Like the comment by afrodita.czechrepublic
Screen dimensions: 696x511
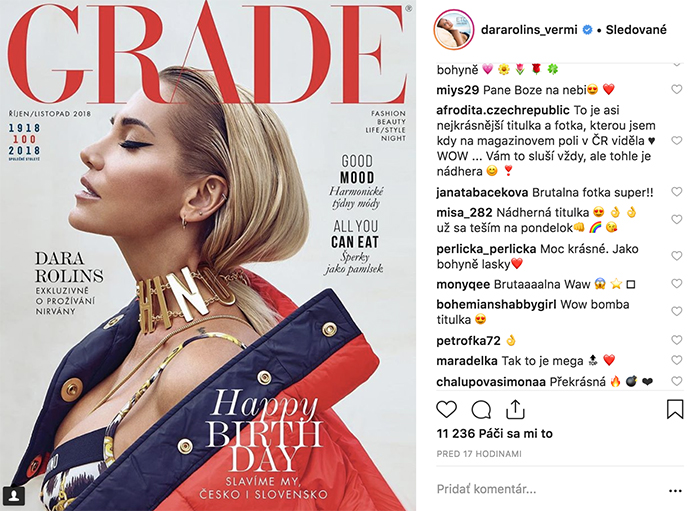tap(676, 141)
